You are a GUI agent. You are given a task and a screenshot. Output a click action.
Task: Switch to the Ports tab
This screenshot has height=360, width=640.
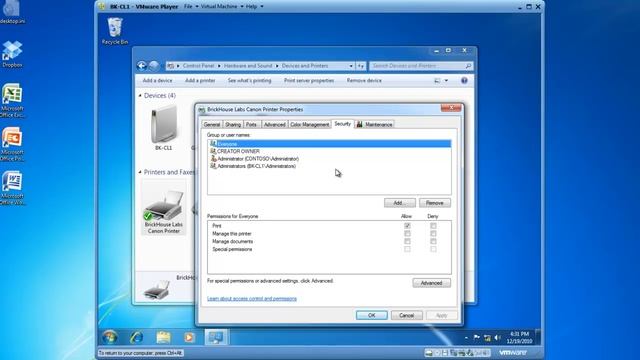pos(251,124)
